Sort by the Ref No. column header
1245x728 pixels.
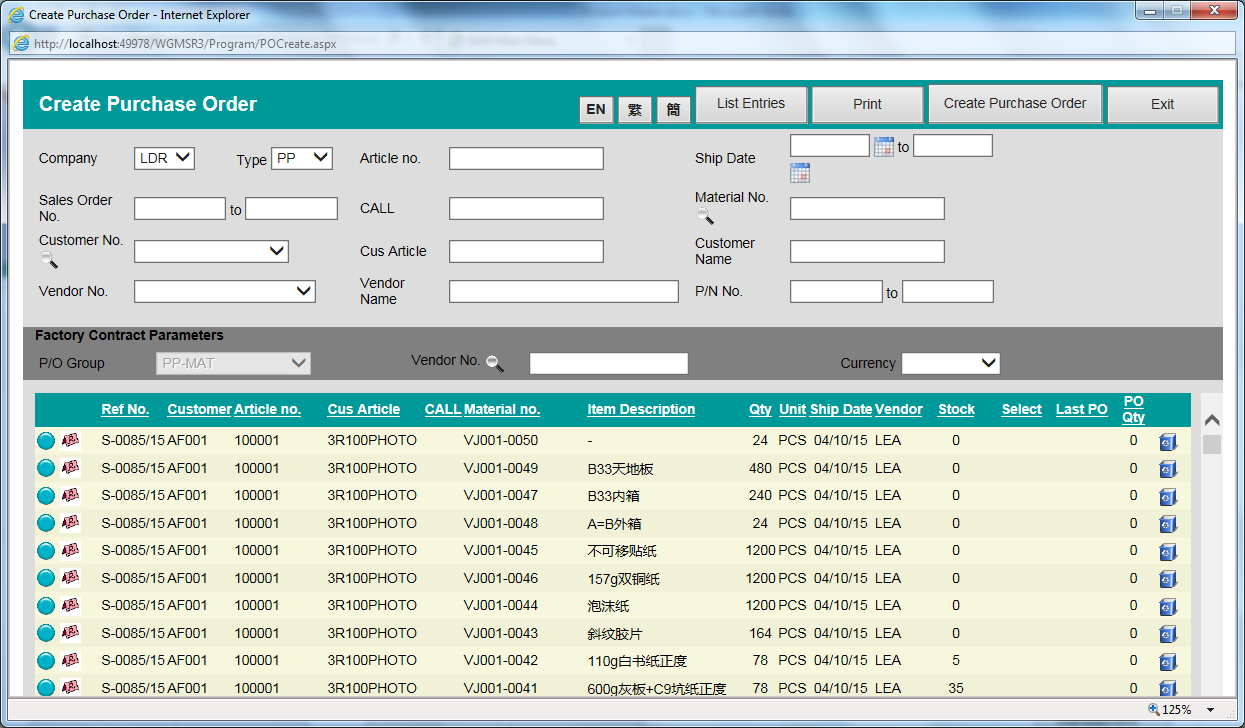125,409
